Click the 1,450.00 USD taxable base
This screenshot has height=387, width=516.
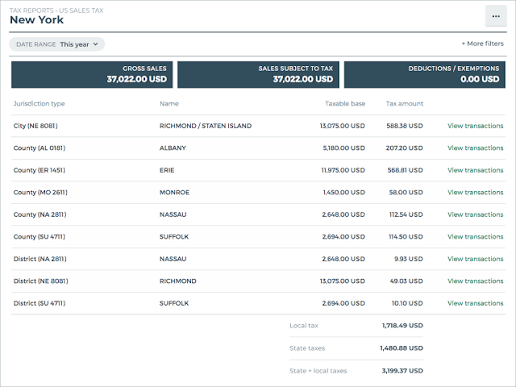tap(344, 192)
